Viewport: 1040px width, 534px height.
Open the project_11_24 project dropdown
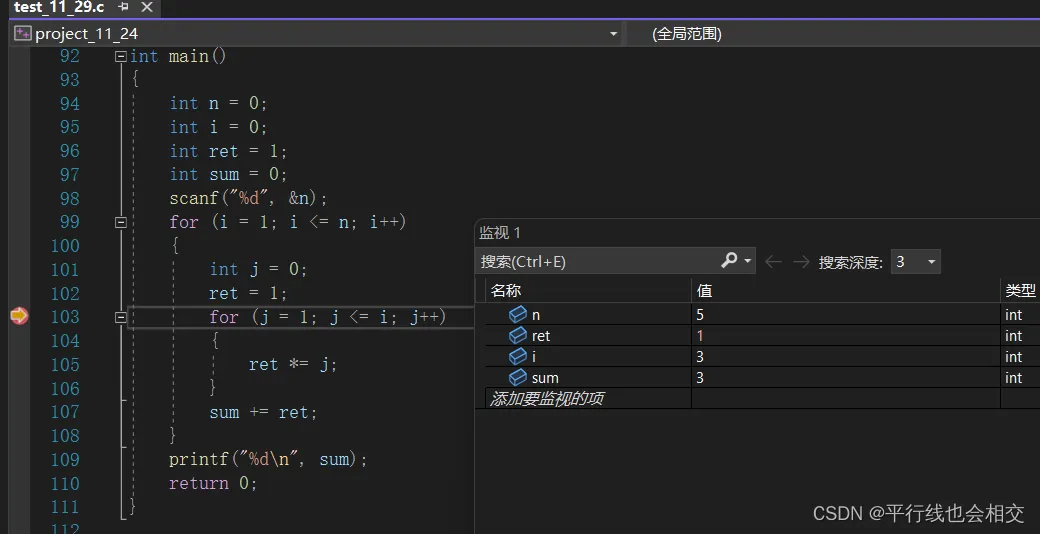tap(614, 34)
